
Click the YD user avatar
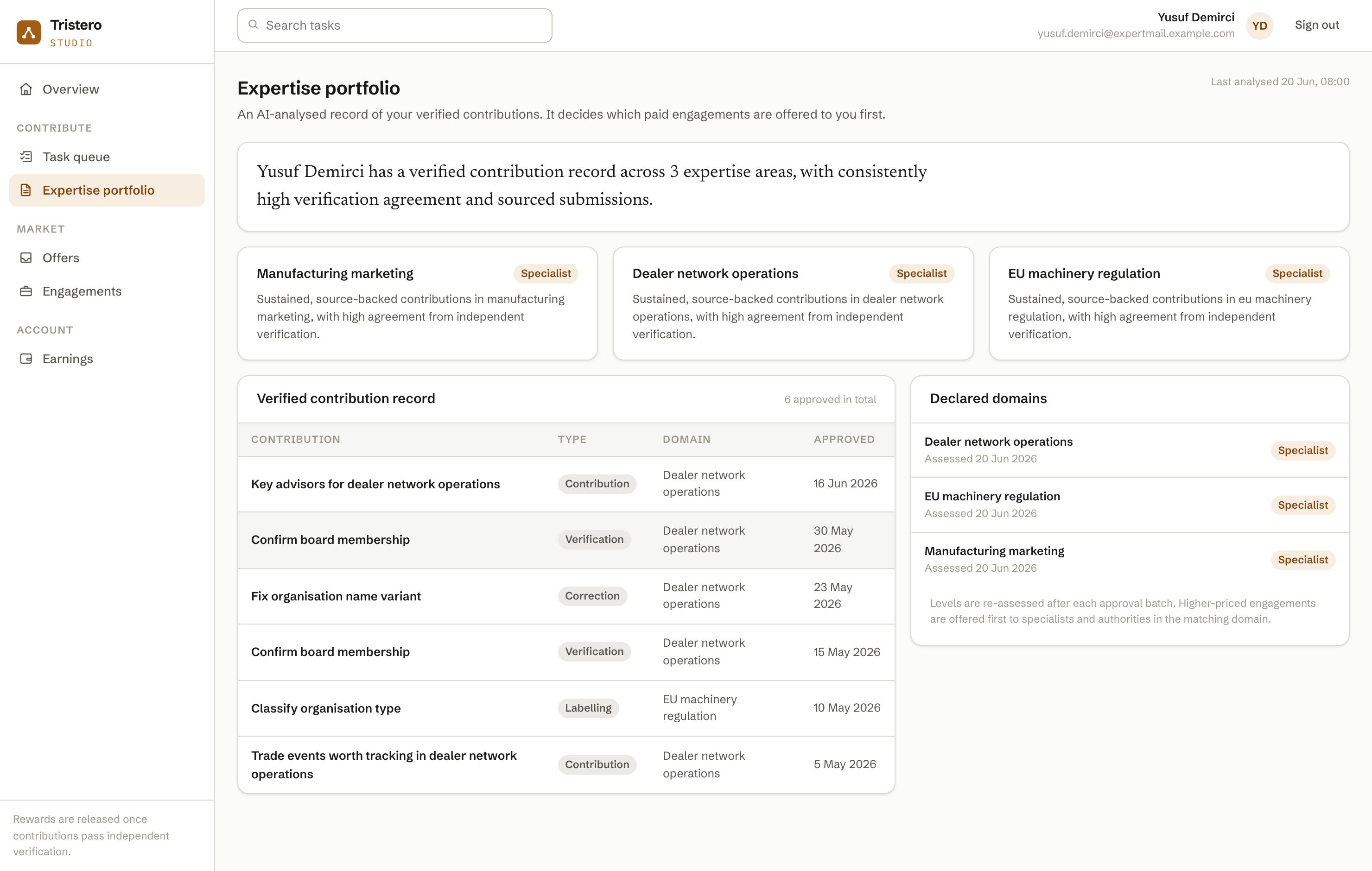(x=1259, y=25)
